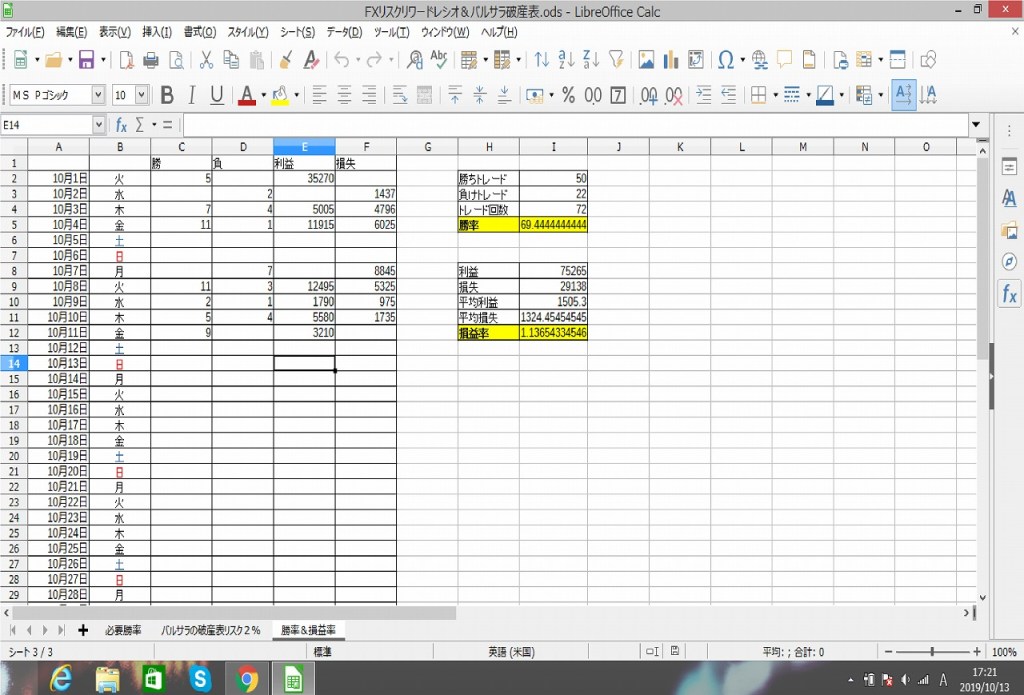Add a new sheet with plus button

[x=82, y=630]
